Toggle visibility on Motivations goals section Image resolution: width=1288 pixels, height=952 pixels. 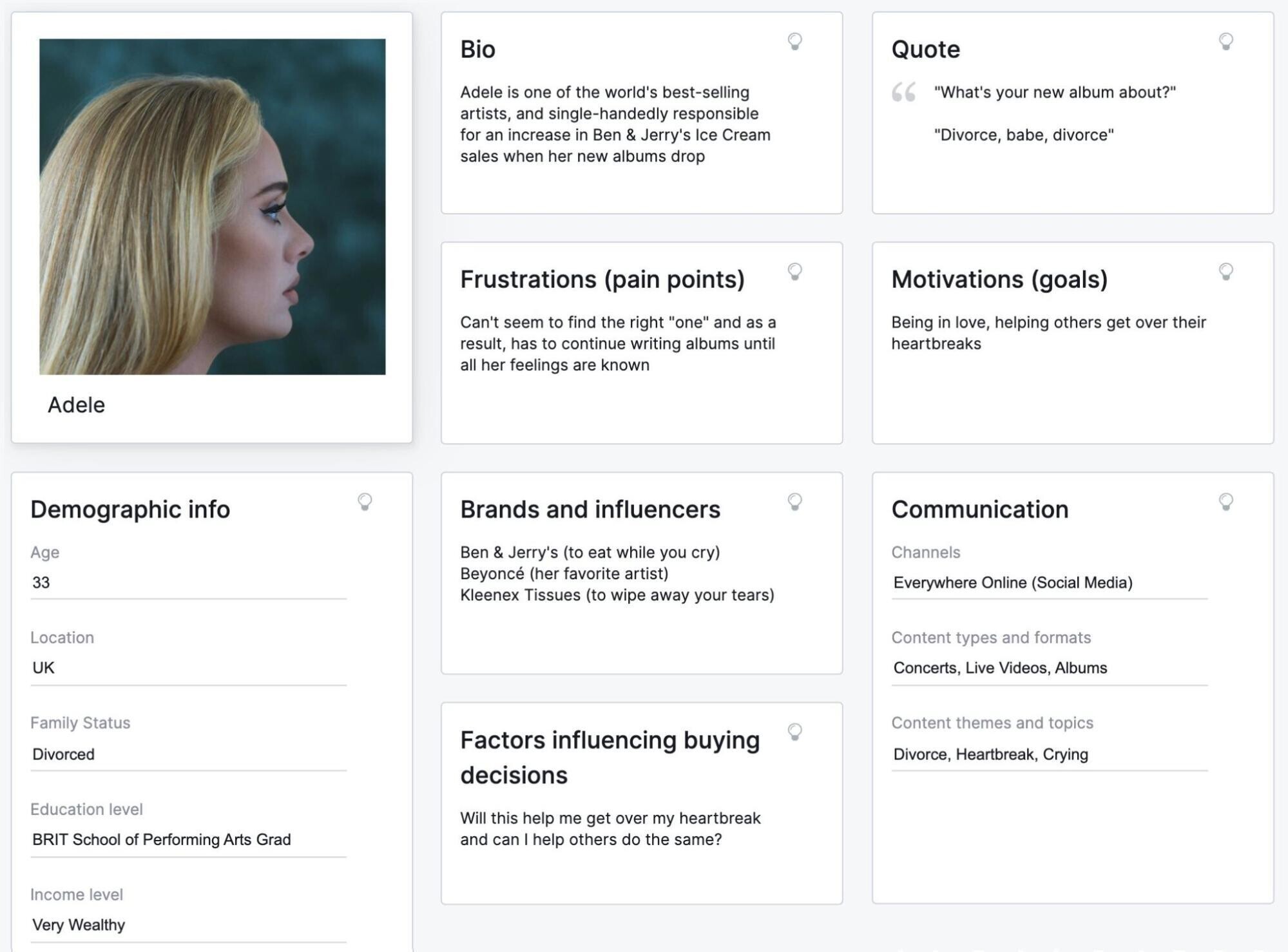point(1225,271)
